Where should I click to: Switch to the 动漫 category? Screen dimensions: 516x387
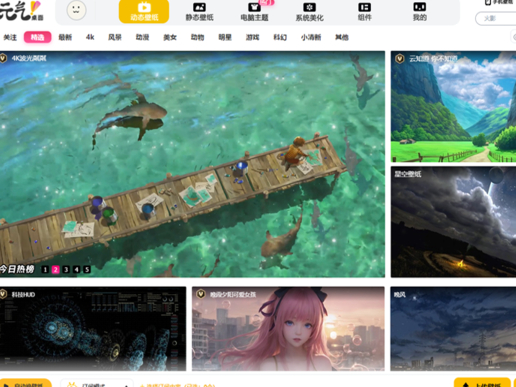142,37
